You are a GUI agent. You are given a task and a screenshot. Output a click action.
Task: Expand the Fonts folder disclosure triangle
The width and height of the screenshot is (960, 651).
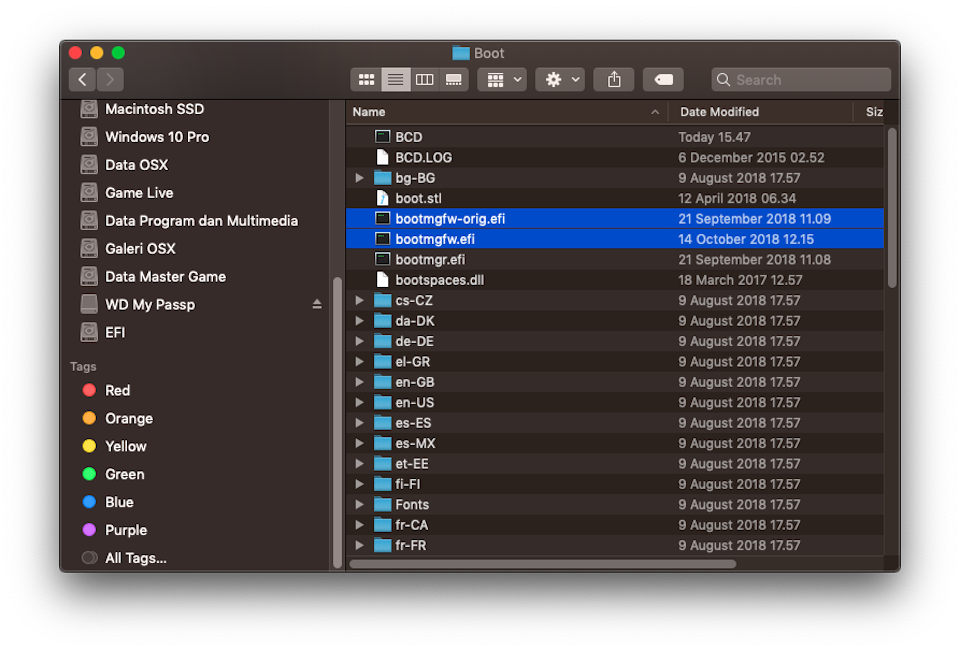pyautogui.click(x=360, y=504)
